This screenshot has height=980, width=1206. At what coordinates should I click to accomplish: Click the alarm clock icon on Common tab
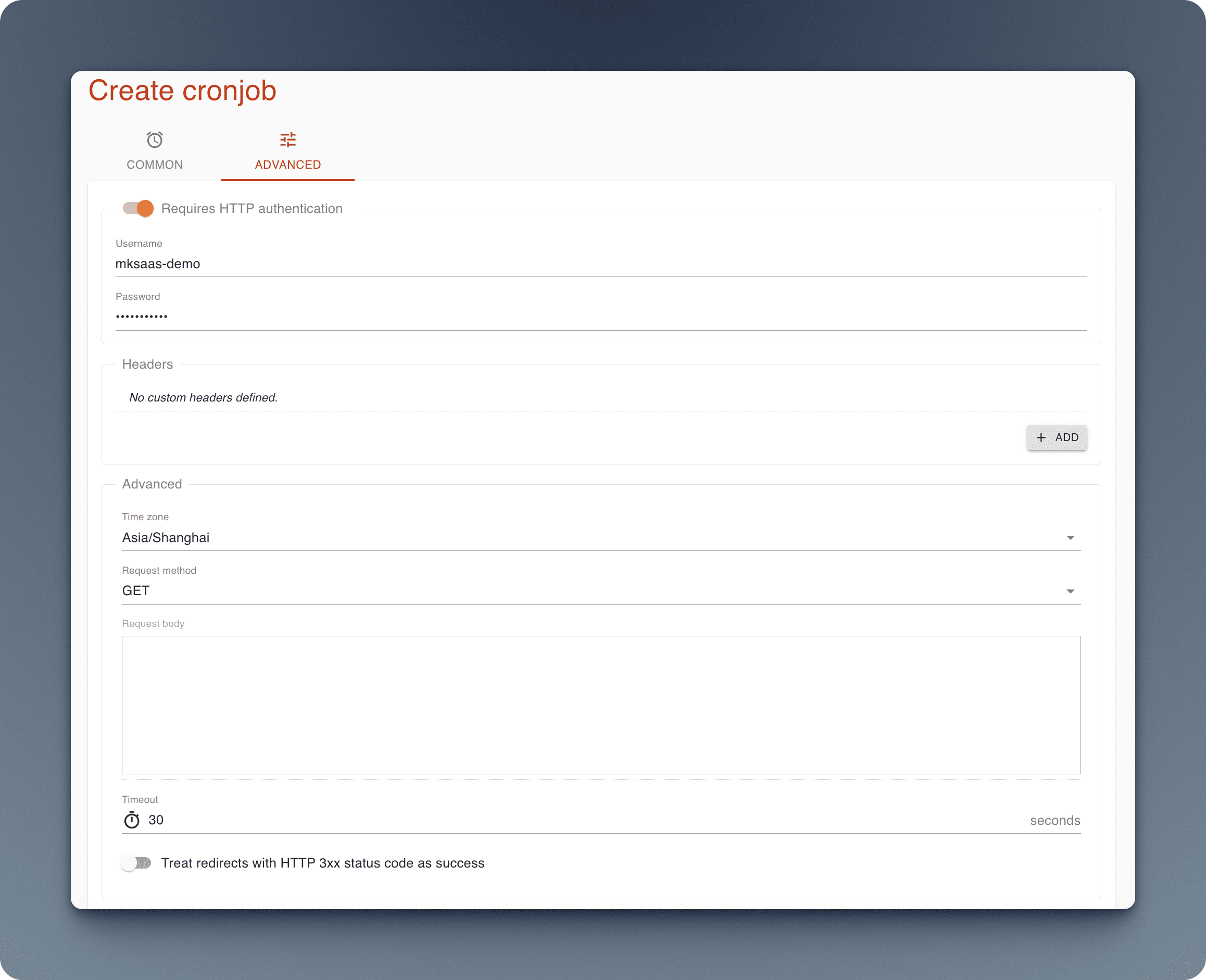pos(154,140)
